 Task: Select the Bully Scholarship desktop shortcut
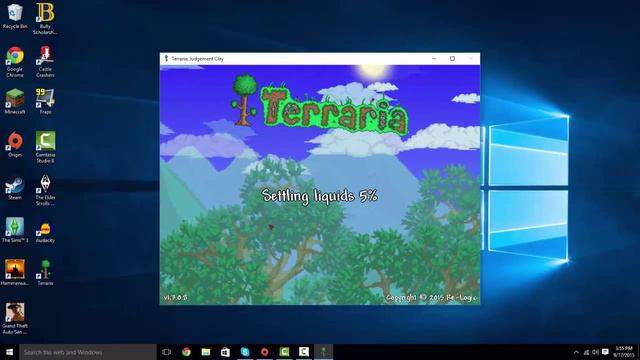[x=45, y=18]
